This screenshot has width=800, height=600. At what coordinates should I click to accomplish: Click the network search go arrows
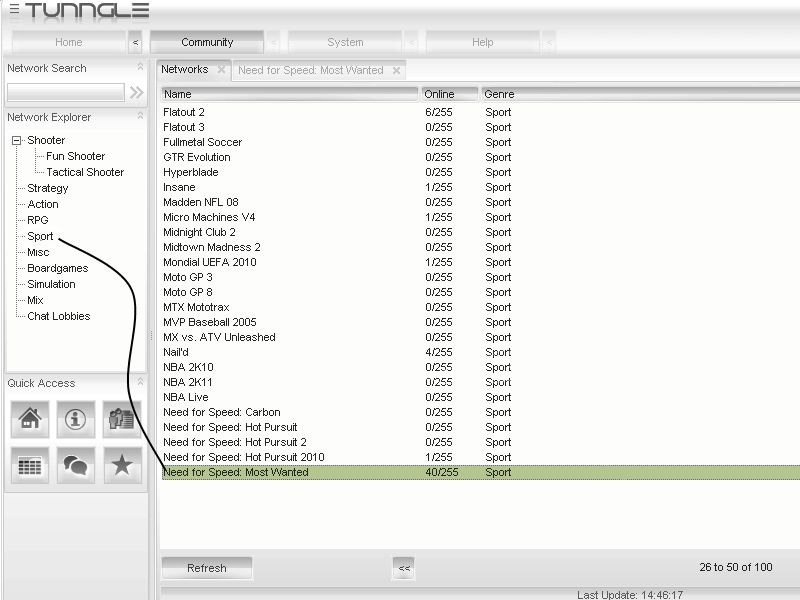[x=137, y=92]
